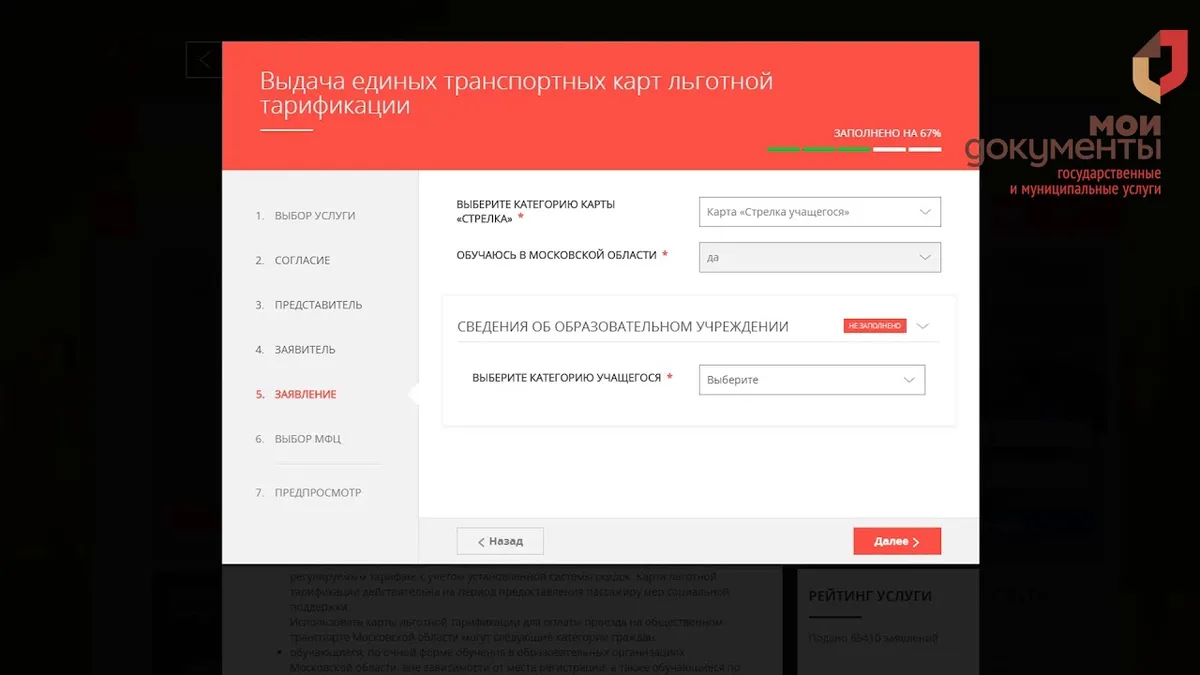1200x675 pixels.
Task: Go to step 2 'Согласие'
Action: [293, 260]
